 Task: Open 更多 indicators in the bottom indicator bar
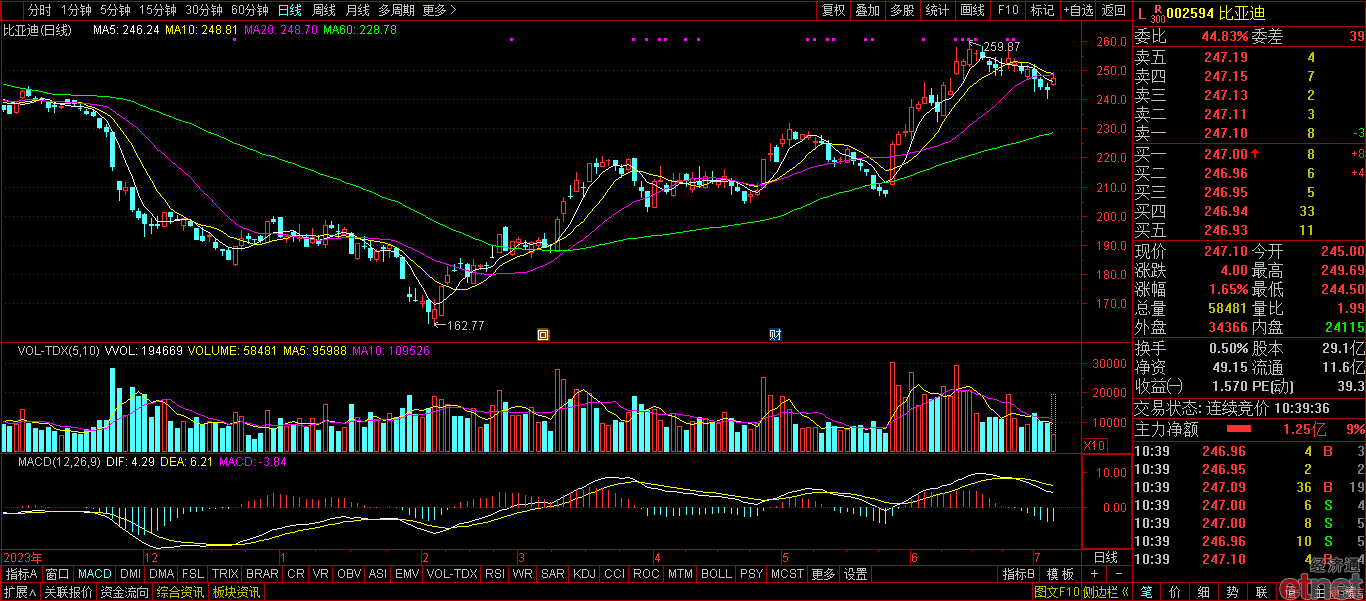click(x=823, y=574)
